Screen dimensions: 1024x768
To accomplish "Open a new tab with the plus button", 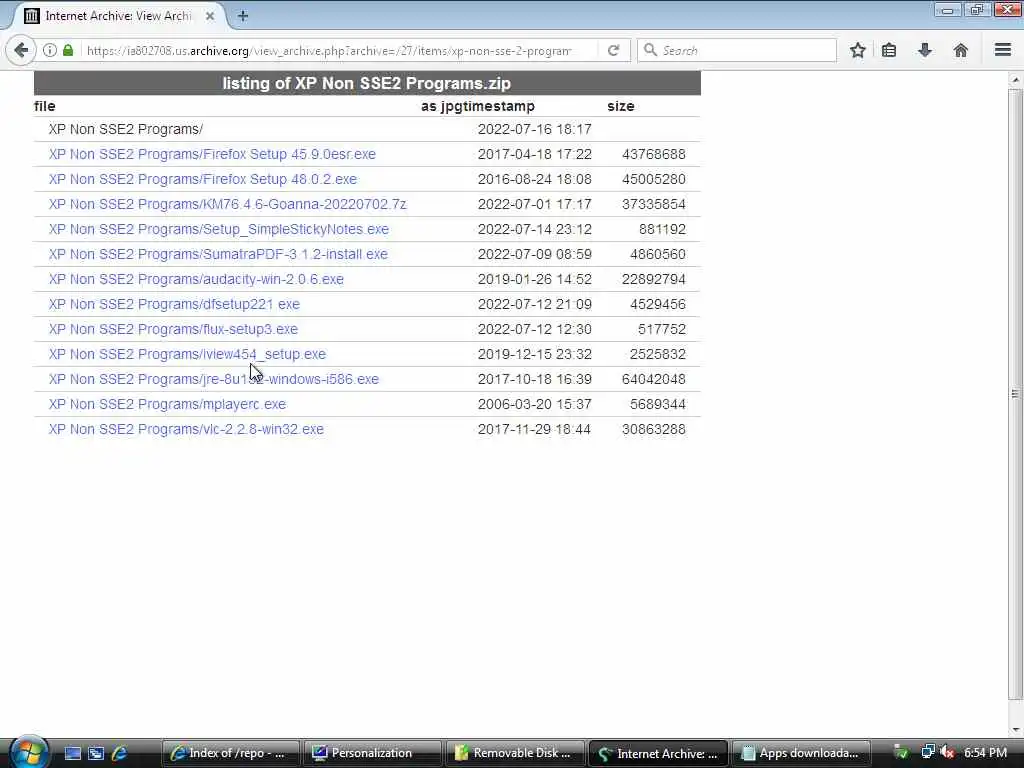I will pos(243,16).
